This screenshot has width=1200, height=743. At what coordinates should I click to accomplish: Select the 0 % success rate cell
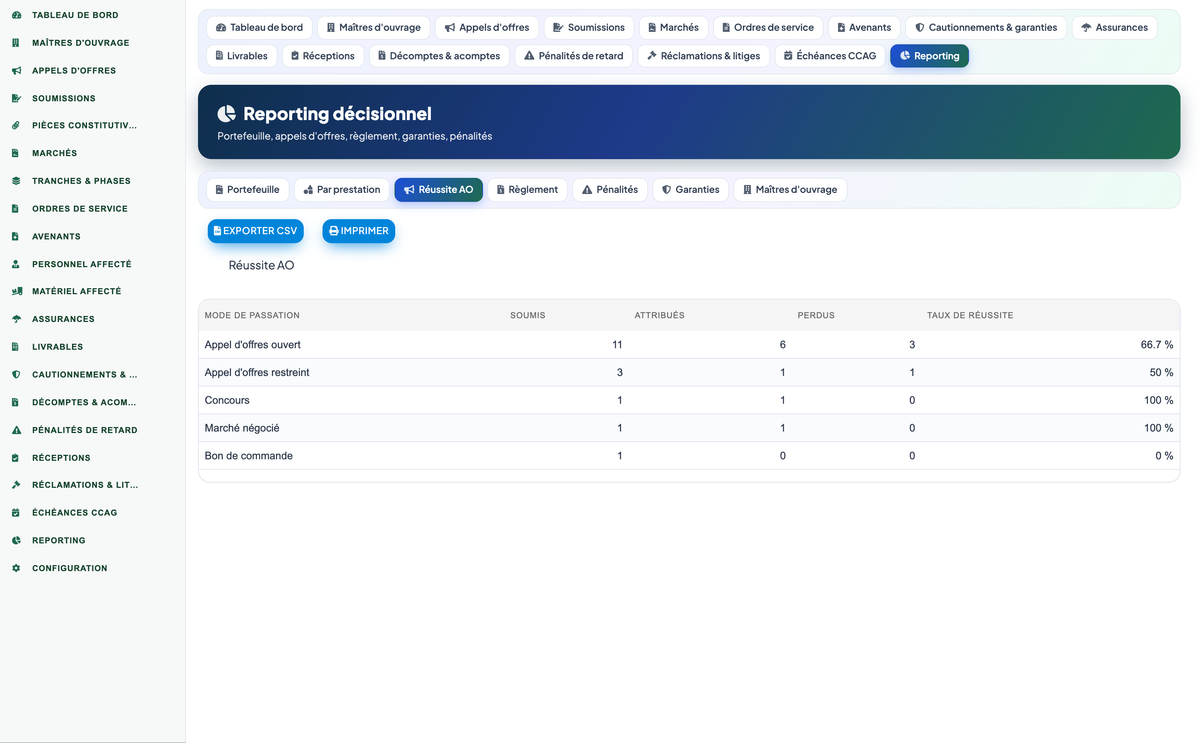(x=1164, y=456)
